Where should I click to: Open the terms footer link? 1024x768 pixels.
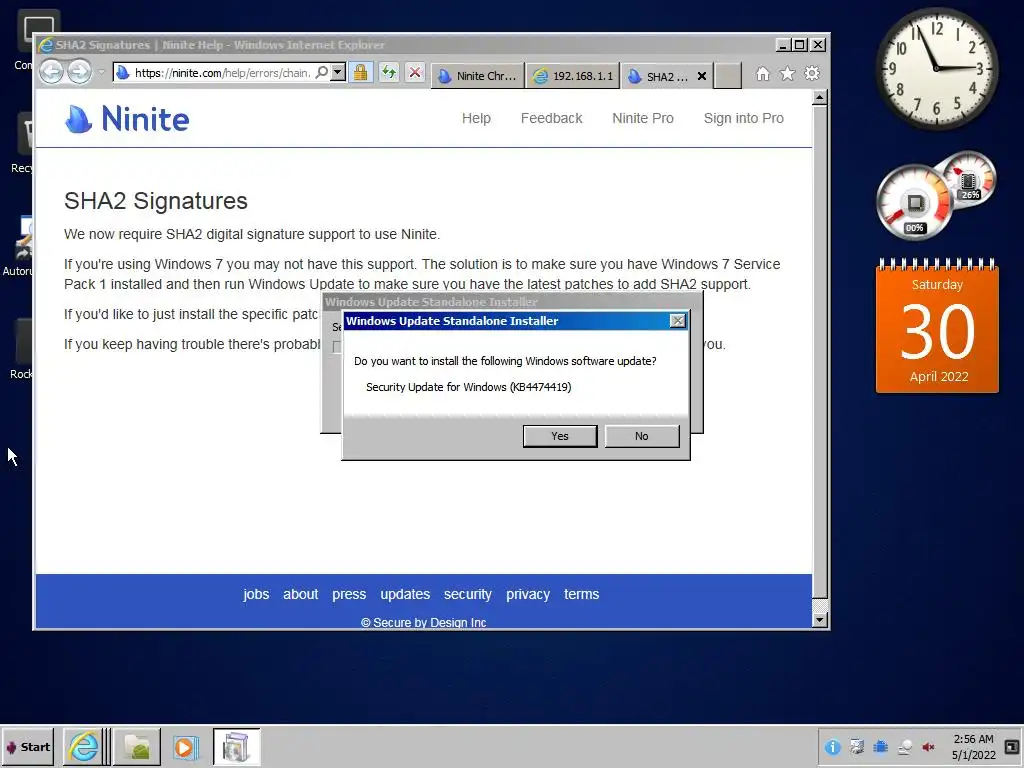pos(581,594)
